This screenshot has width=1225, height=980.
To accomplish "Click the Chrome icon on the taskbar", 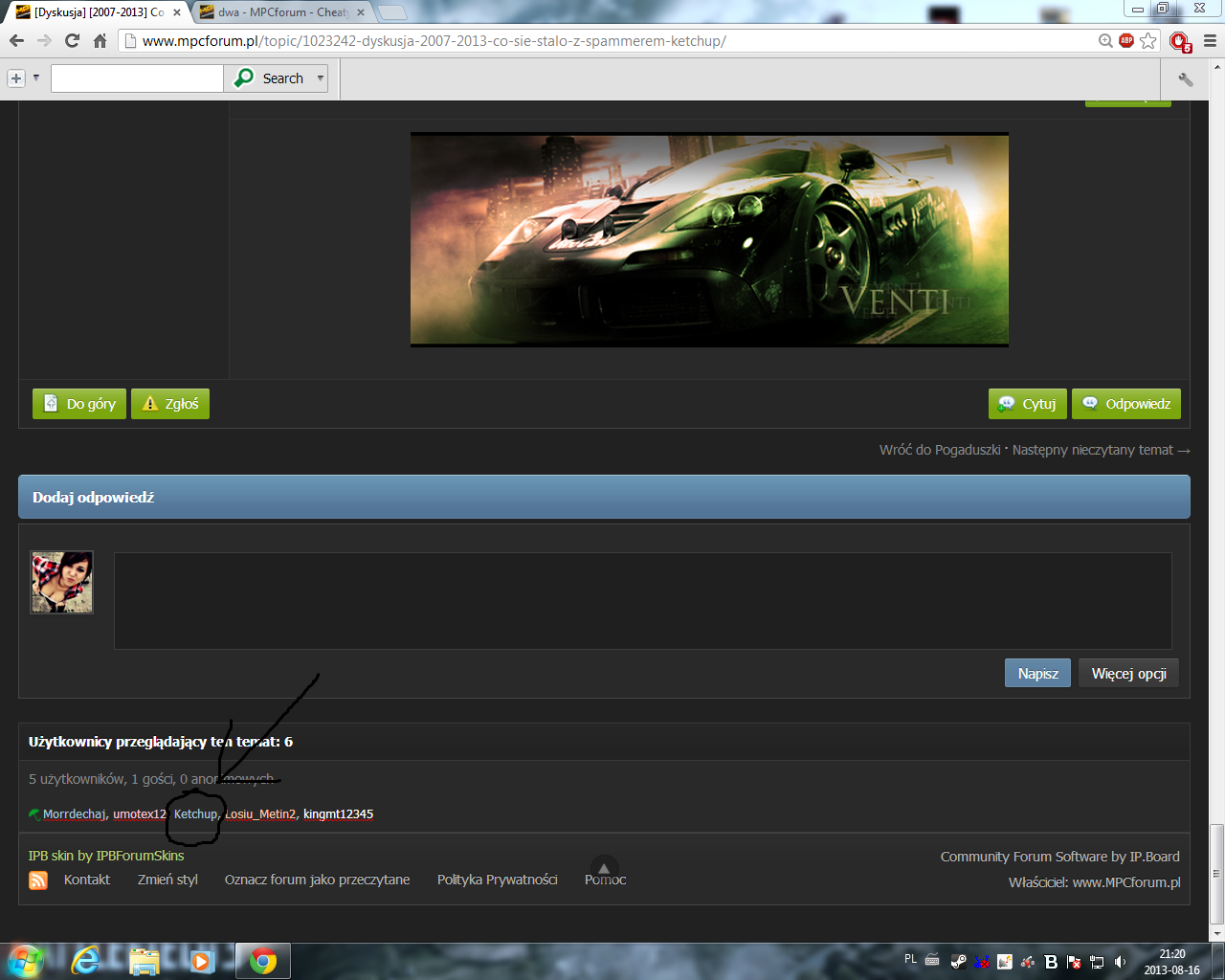I will 263,961.
